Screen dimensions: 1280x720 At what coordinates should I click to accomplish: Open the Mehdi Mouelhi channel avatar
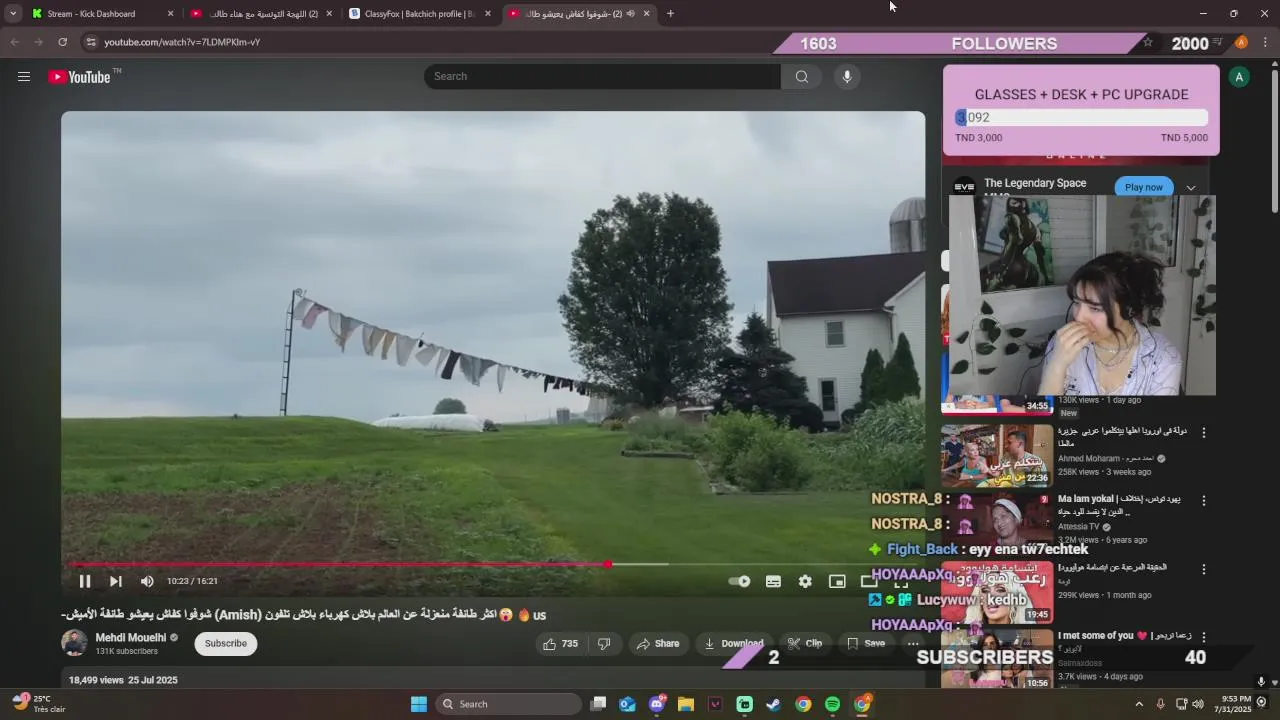click(x=74, y=643)
